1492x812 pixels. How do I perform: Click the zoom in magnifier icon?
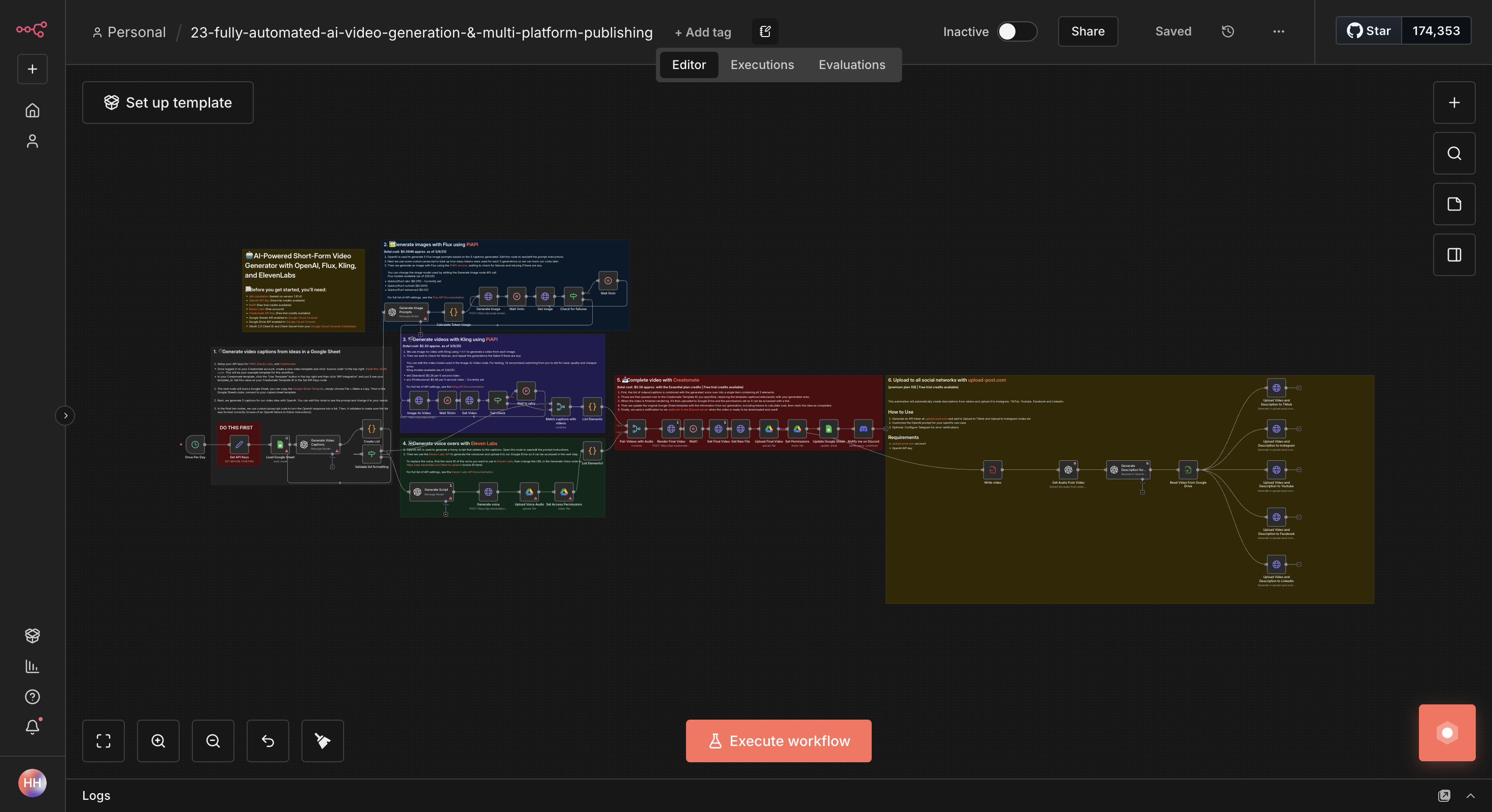[x=158, y=741]
